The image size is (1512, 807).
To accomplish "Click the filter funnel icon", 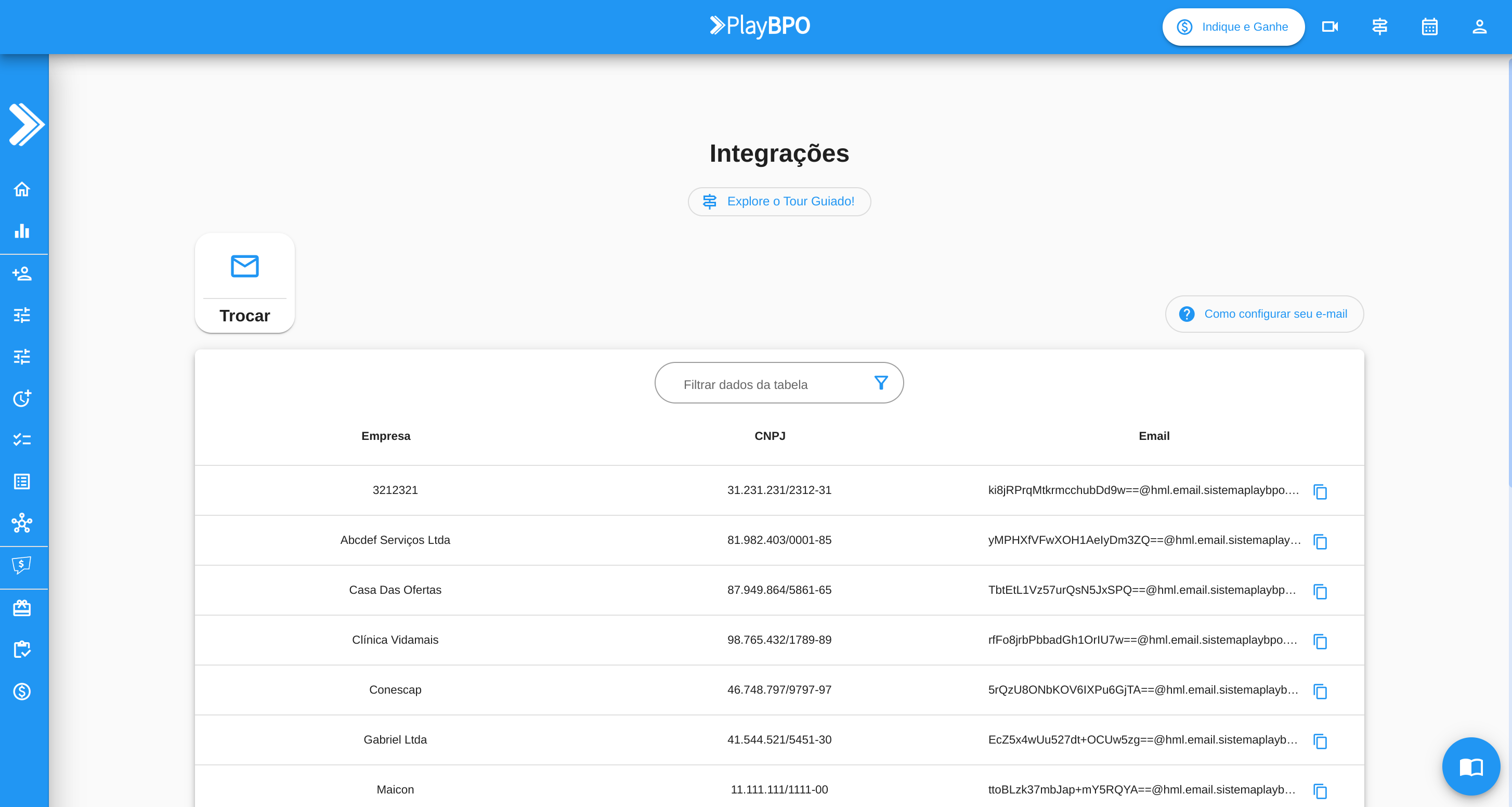I will [881, 383].
